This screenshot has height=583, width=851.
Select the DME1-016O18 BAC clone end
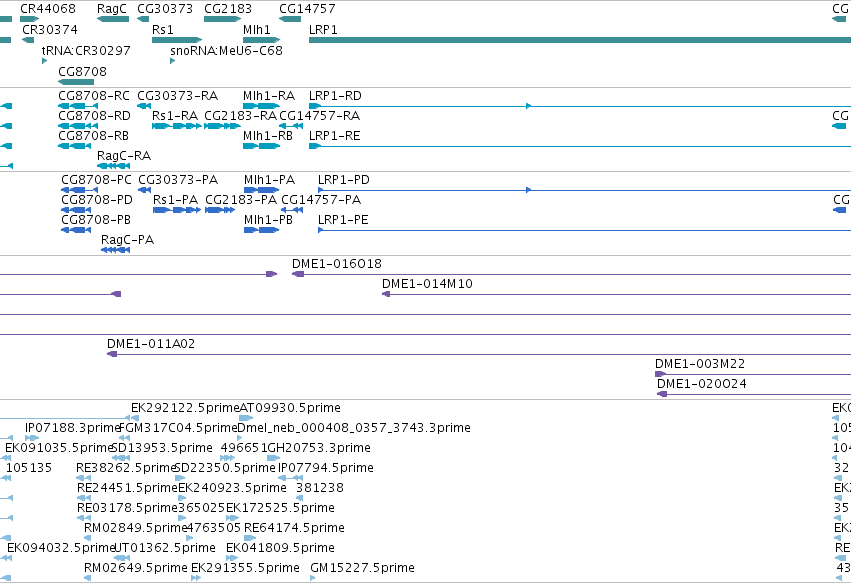[298, 274]
